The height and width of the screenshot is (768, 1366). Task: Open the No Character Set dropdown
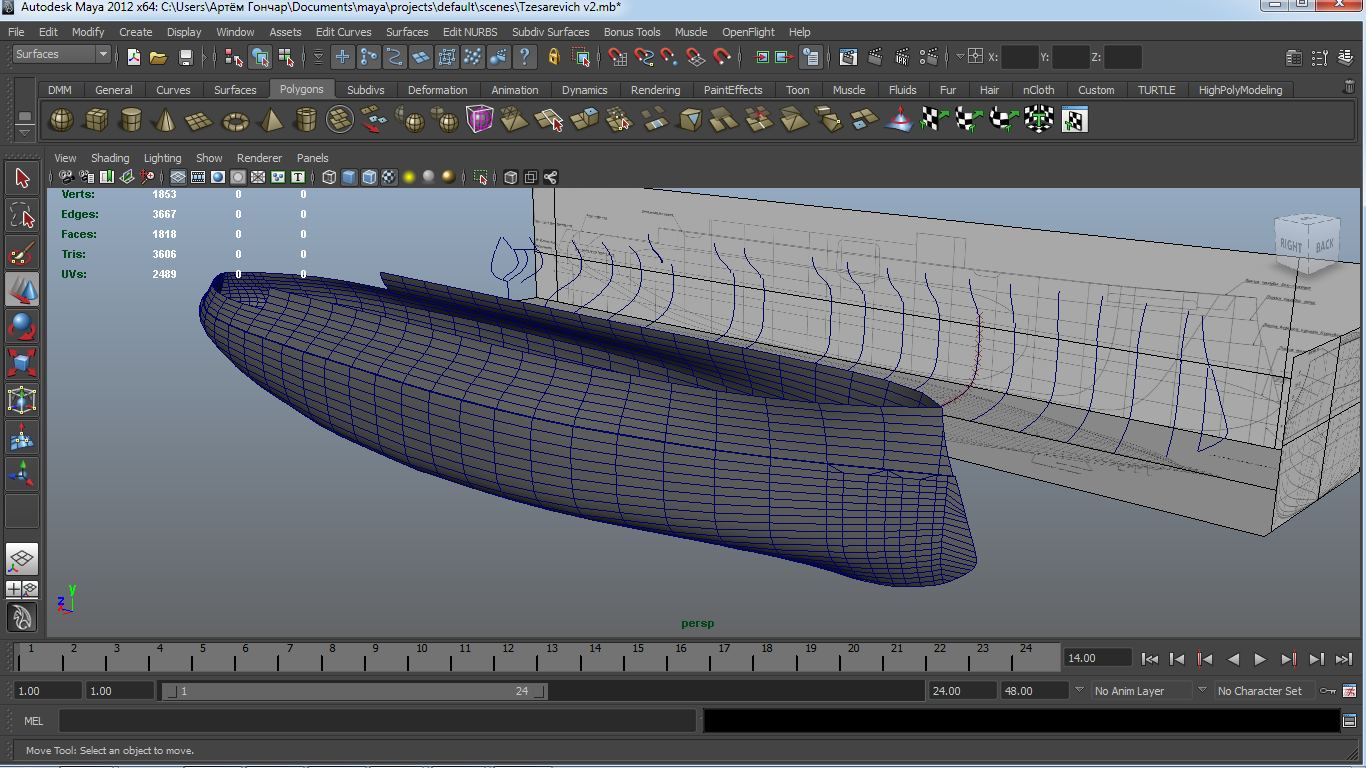click(1260, 690)
